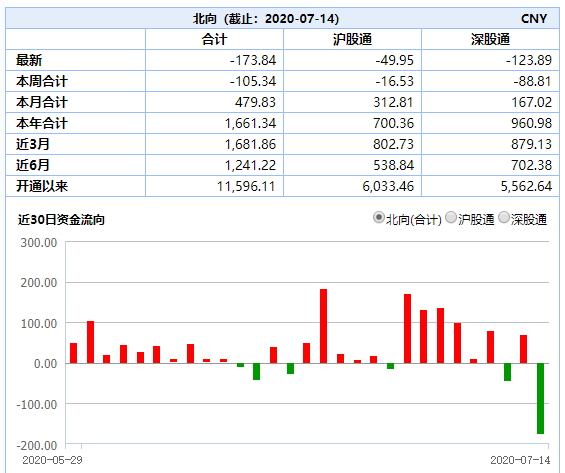Click the 合计 column header

(214, 39)
